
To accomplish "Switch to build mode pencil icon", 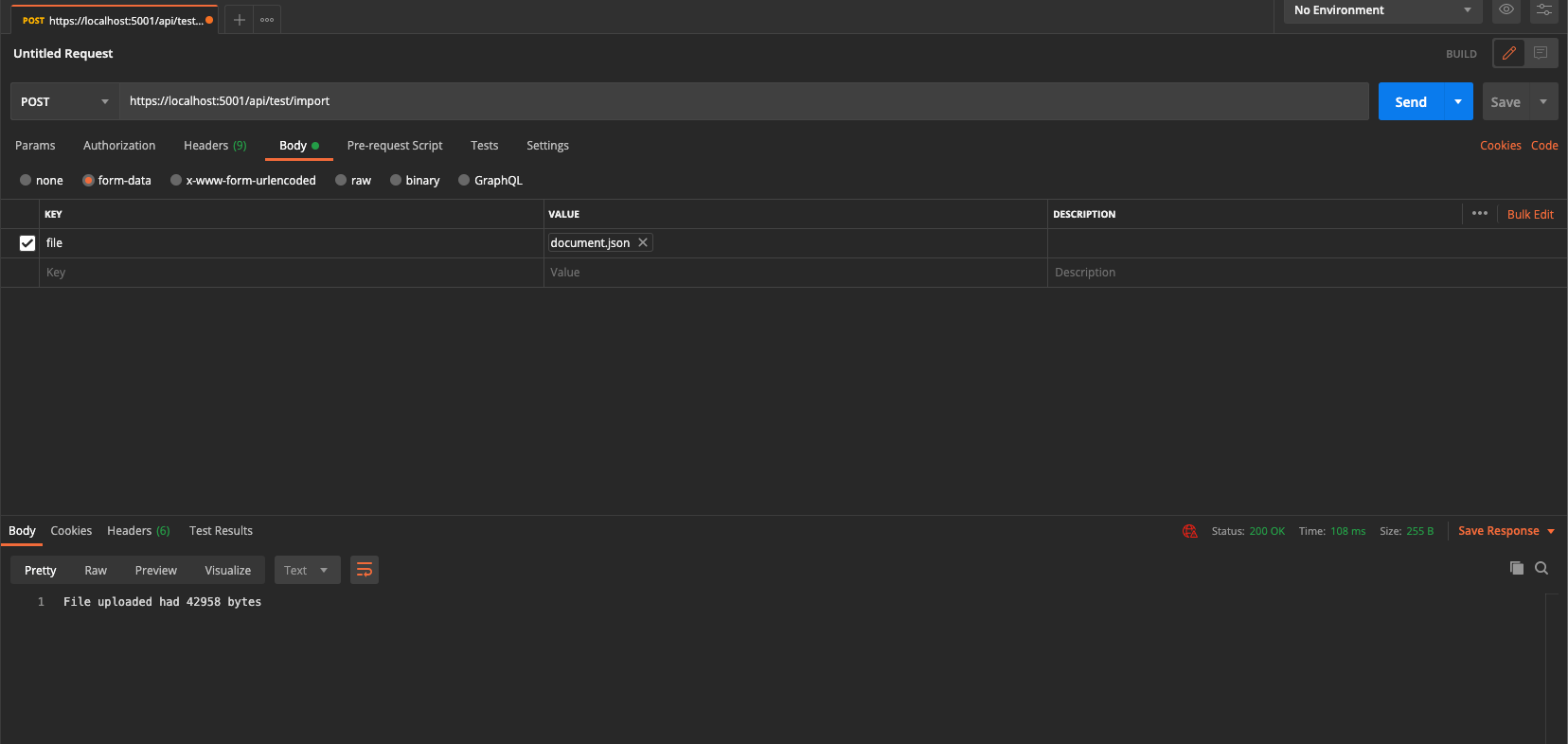I will [x=1509, y=53].
